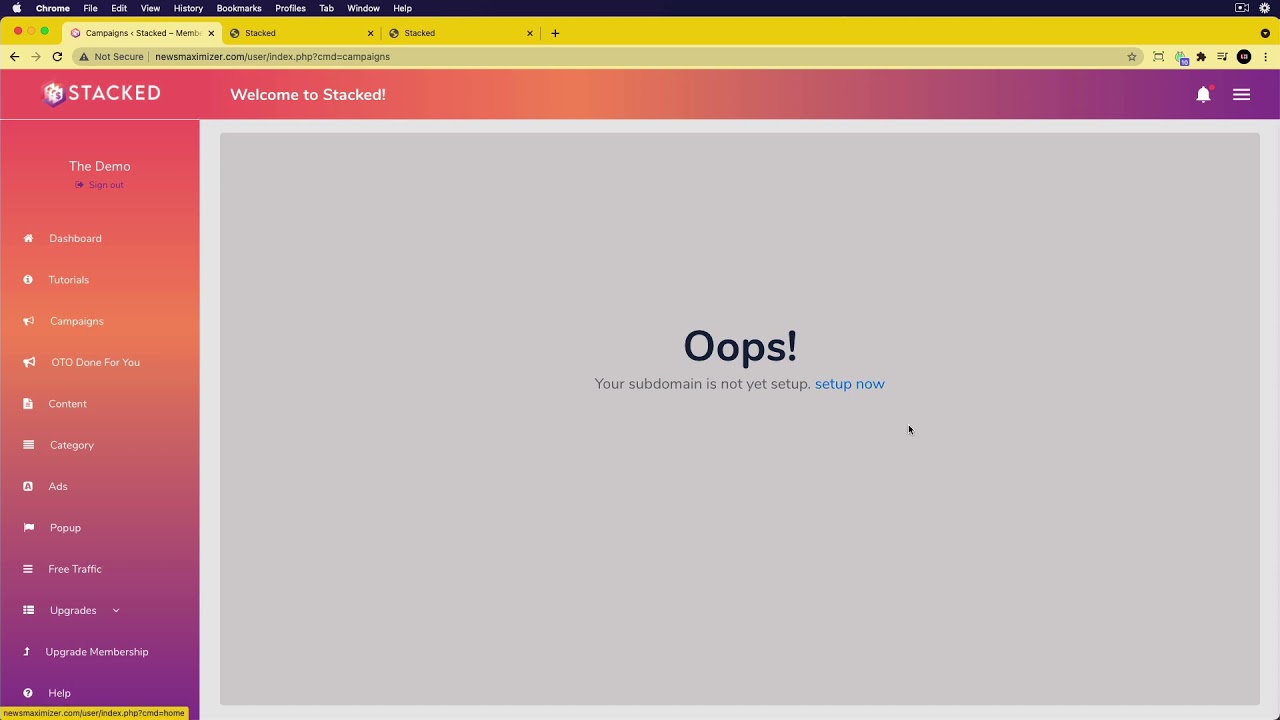Close the Campaigns browser tab

click(211, 33)
